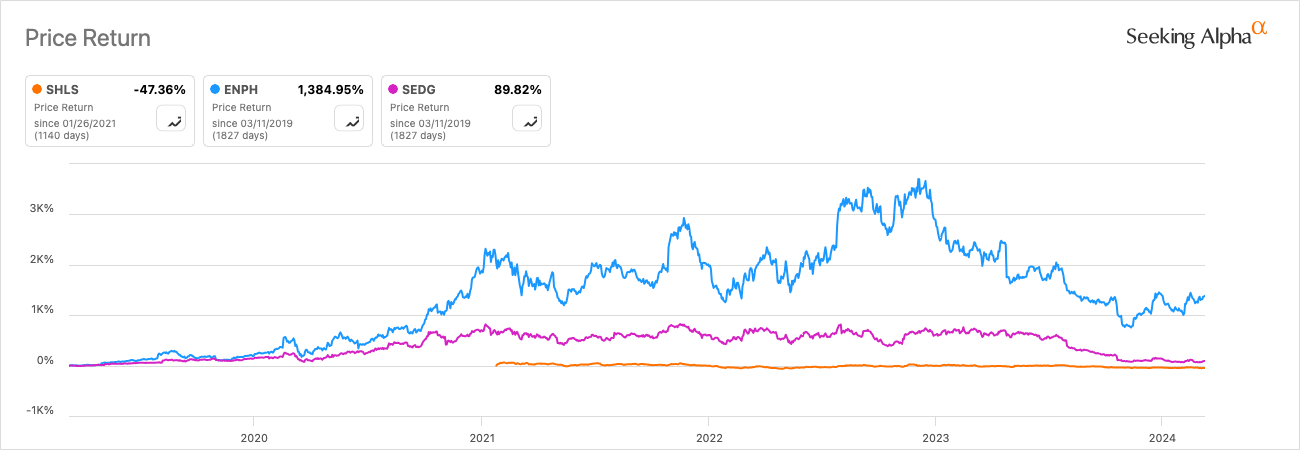Click the 2021 label on the x-axis

(x=481, y=437)
